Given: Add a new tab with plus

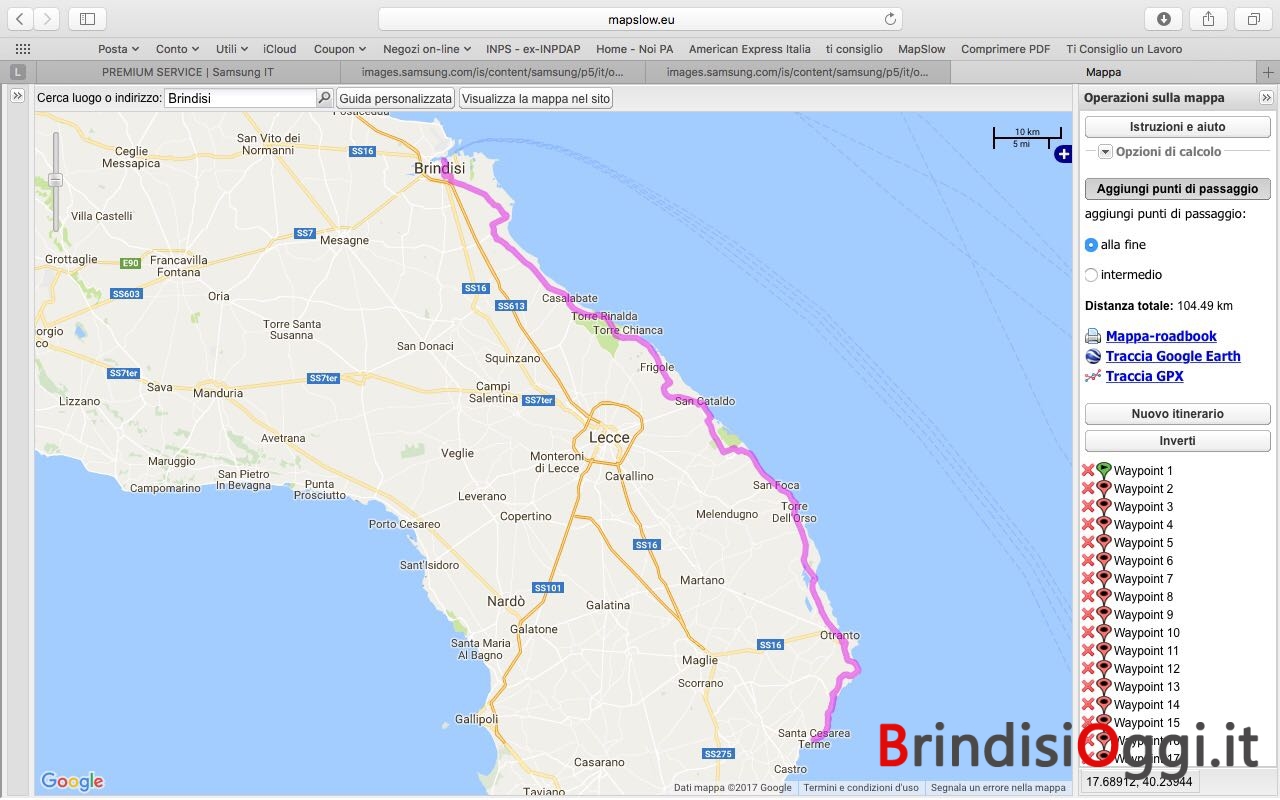Looking at the screenshot, I should [x=1268, y=72].
